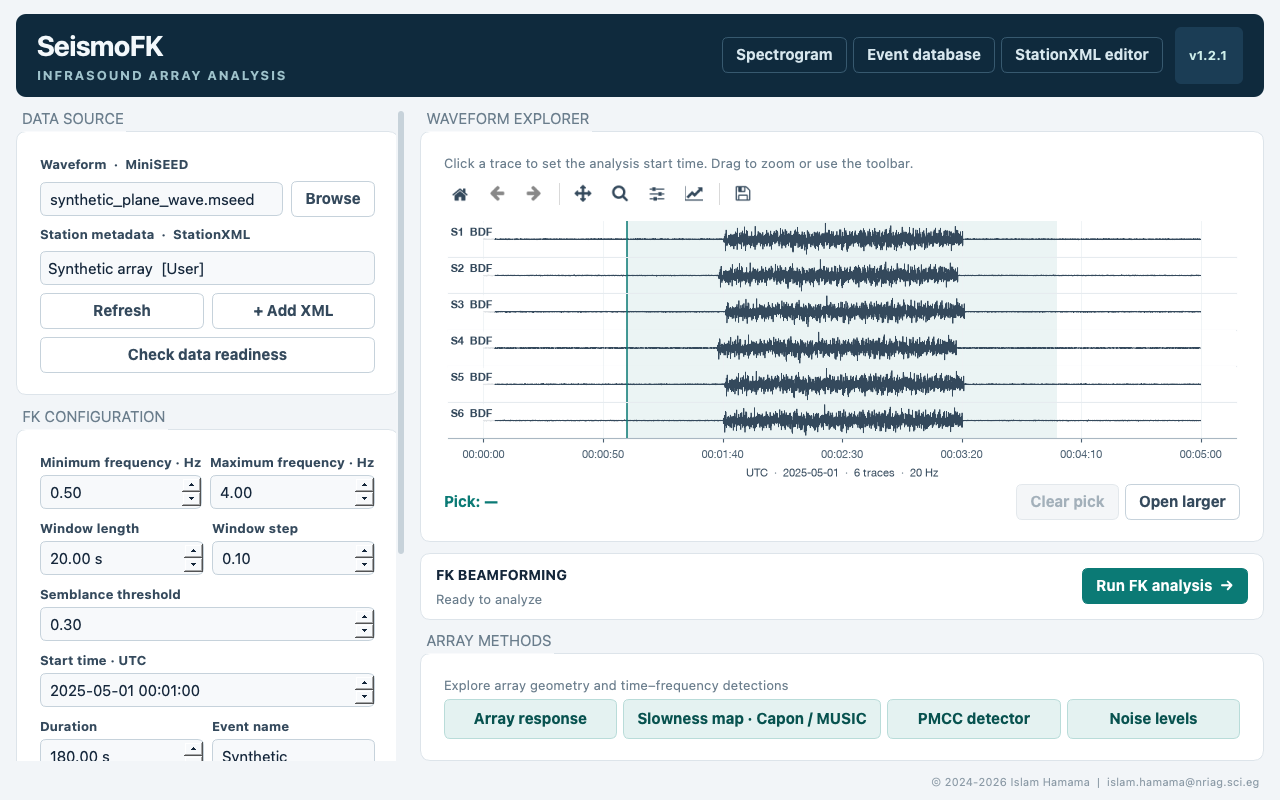
Task: Browse for a MiniSEED waveform file
Action: pos(333,199)
